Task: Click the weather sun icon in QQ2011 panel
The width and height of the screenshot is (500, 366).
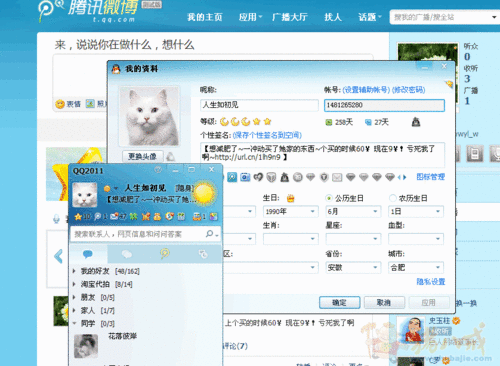Action: tap(204, 193)
